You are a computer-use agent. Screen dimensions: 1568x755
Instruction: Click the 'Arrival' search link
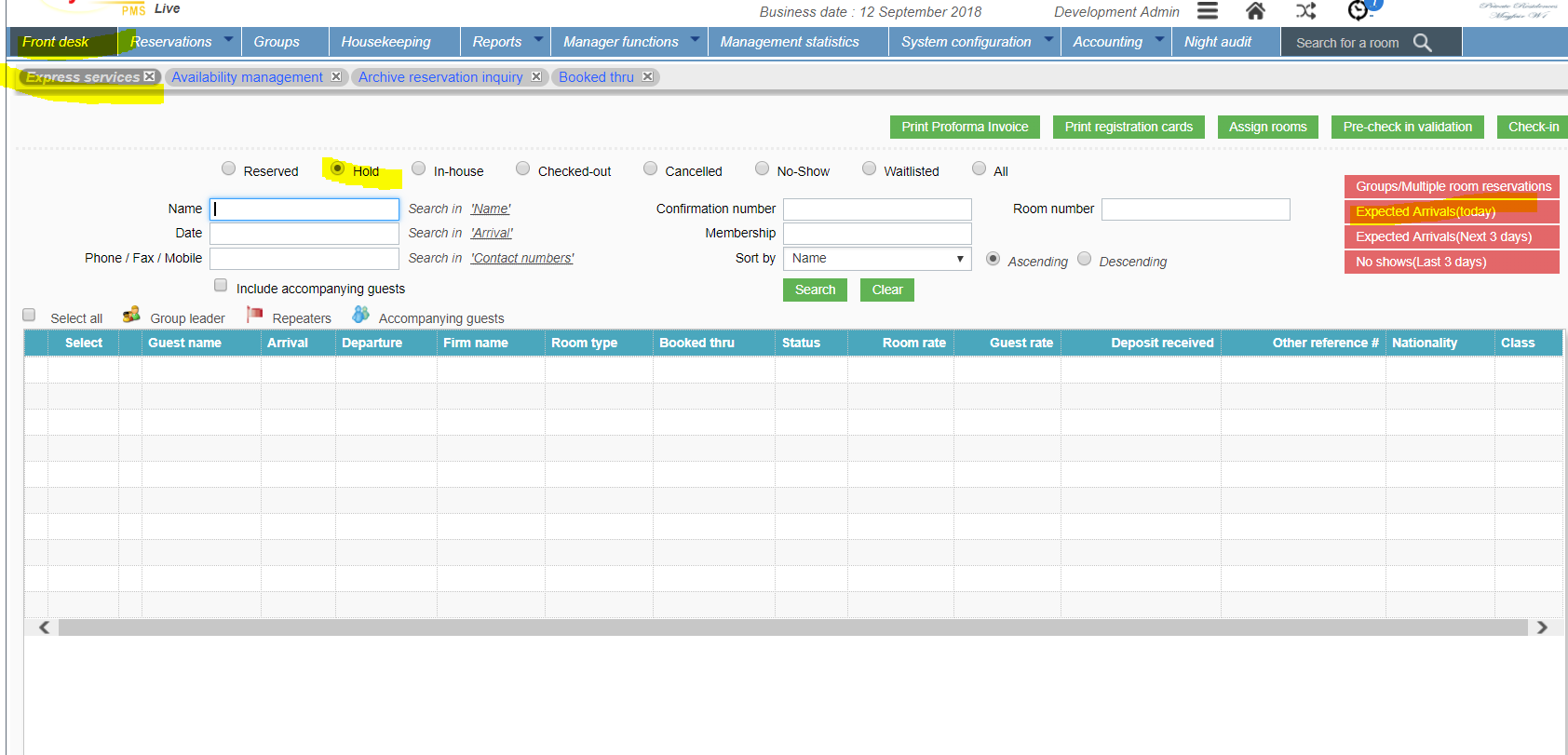492,233
